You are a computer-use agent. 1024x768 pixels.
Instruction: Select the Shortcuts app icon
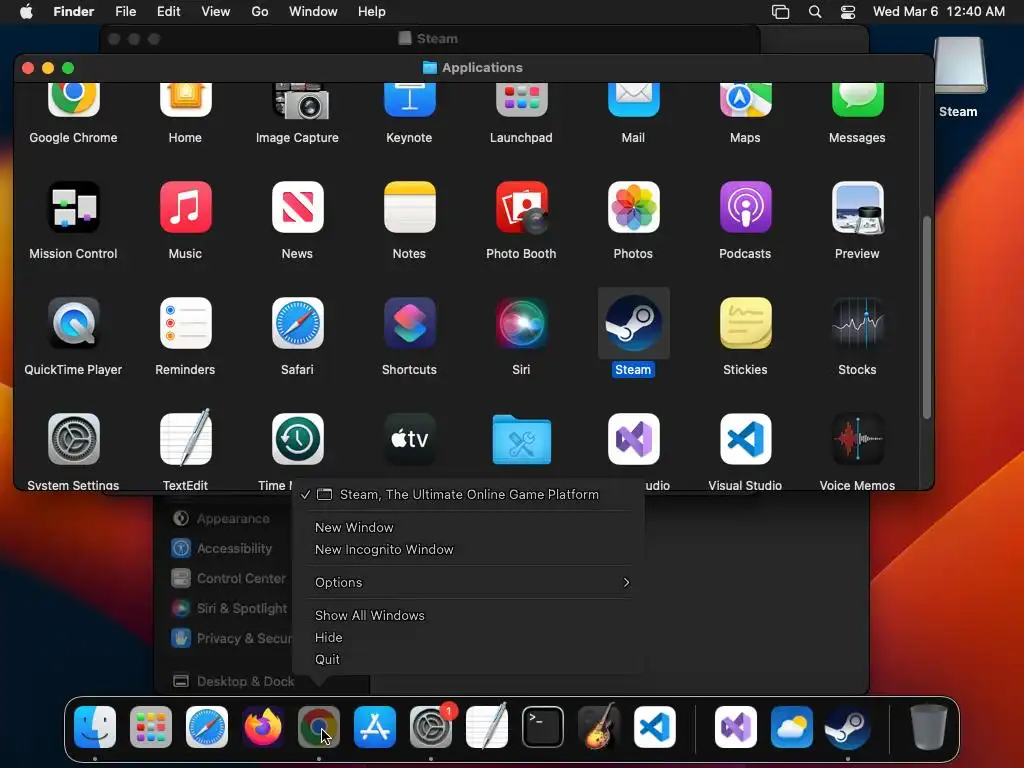click(x=409, y=323)
